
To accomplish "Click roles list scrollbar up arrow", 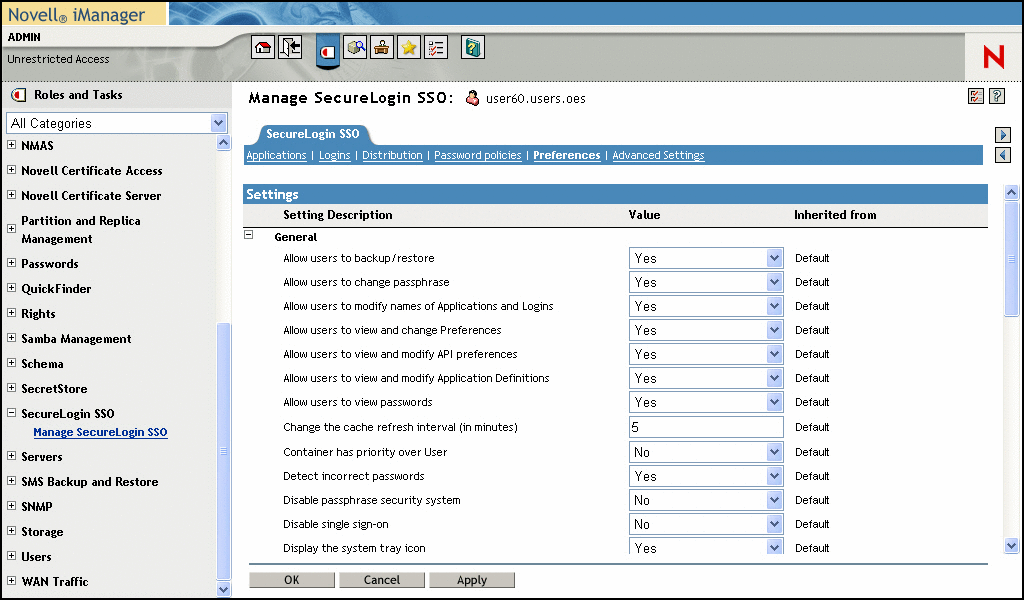I will (x=223, y=143).
